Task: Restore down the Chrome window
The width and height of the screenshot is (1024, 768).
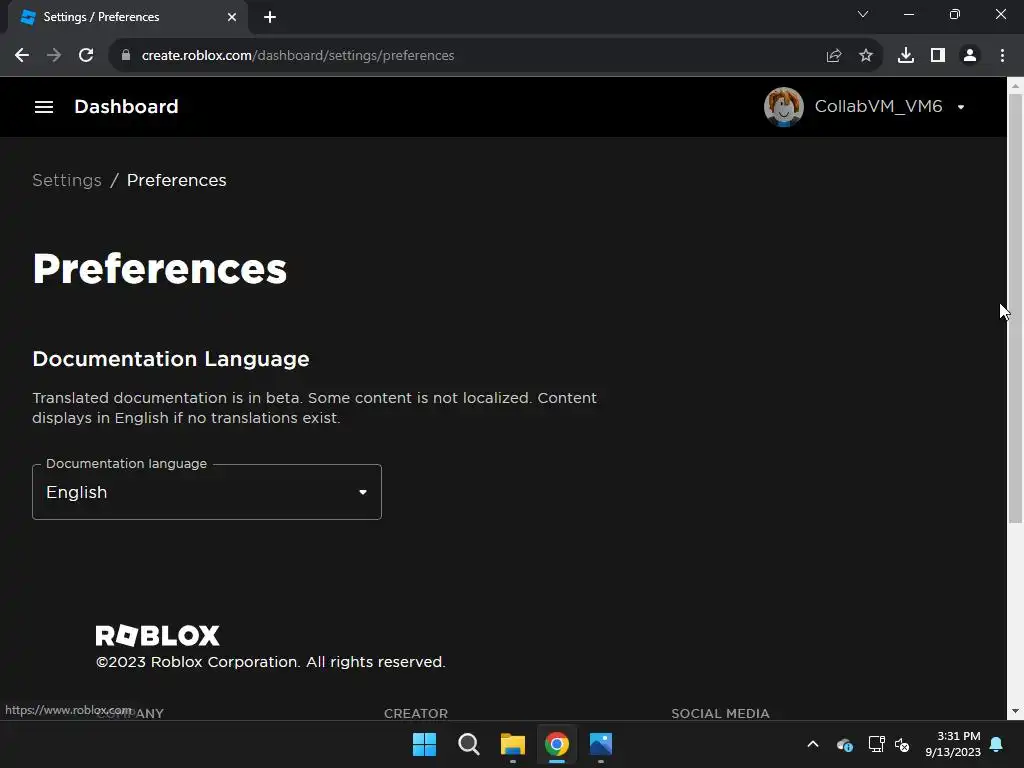Action: coord(954,14)
